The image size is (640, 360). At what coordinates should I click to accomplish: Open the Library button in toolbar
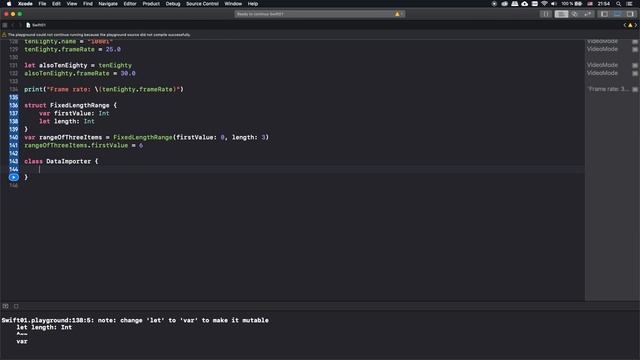[x=545, y=14]
